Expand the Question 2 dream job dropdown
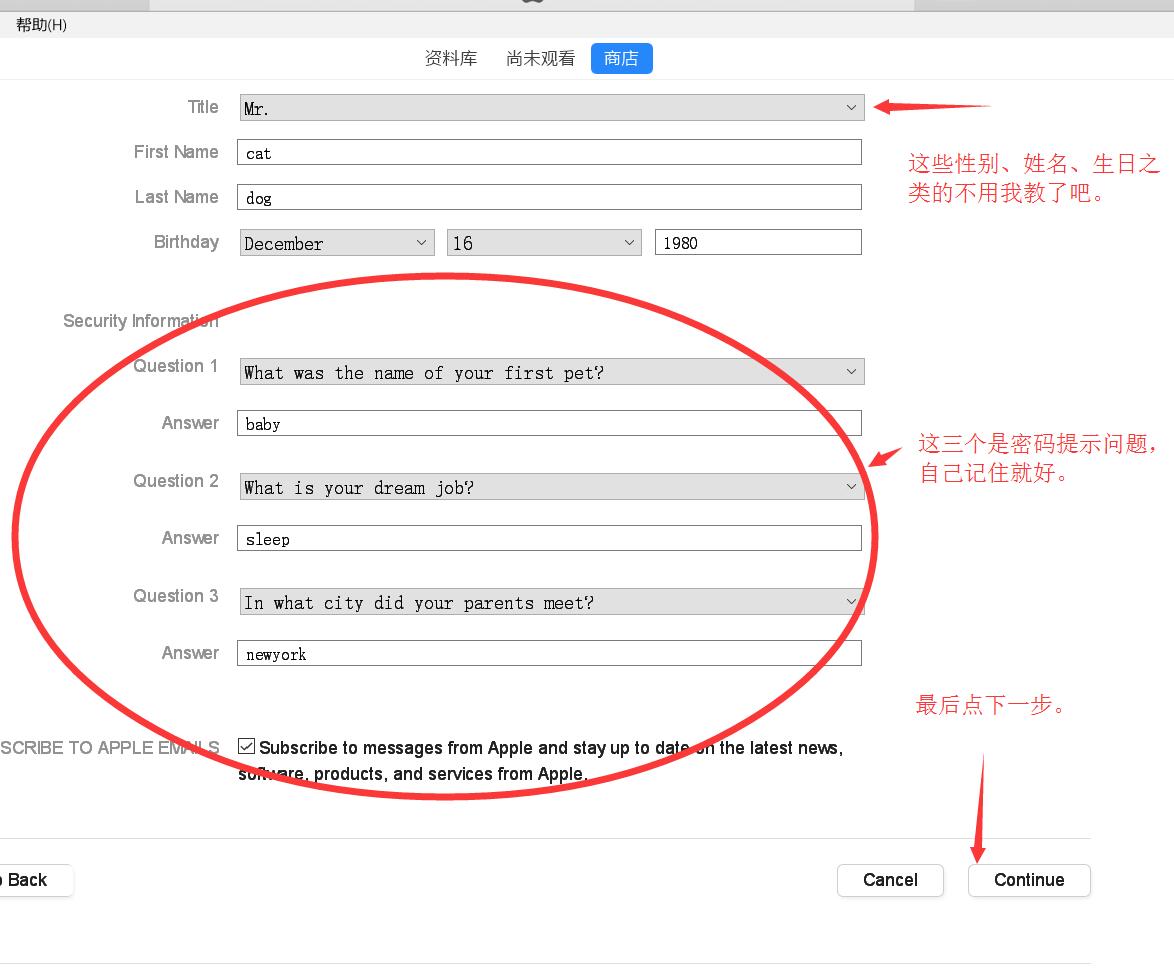 click(x=550, y=486)
